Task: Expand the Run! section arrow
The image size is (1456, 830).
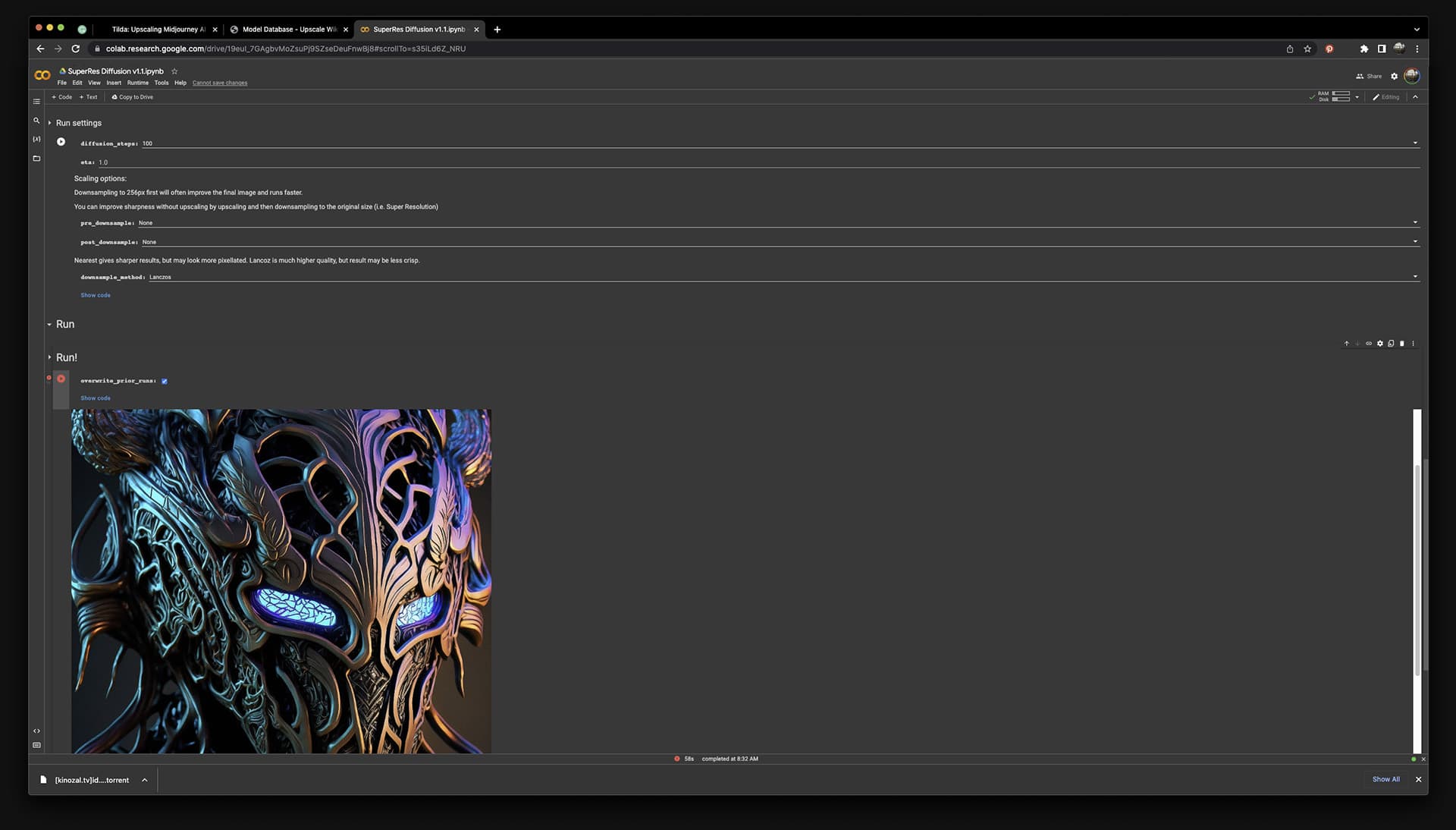Action: (49, 357)
